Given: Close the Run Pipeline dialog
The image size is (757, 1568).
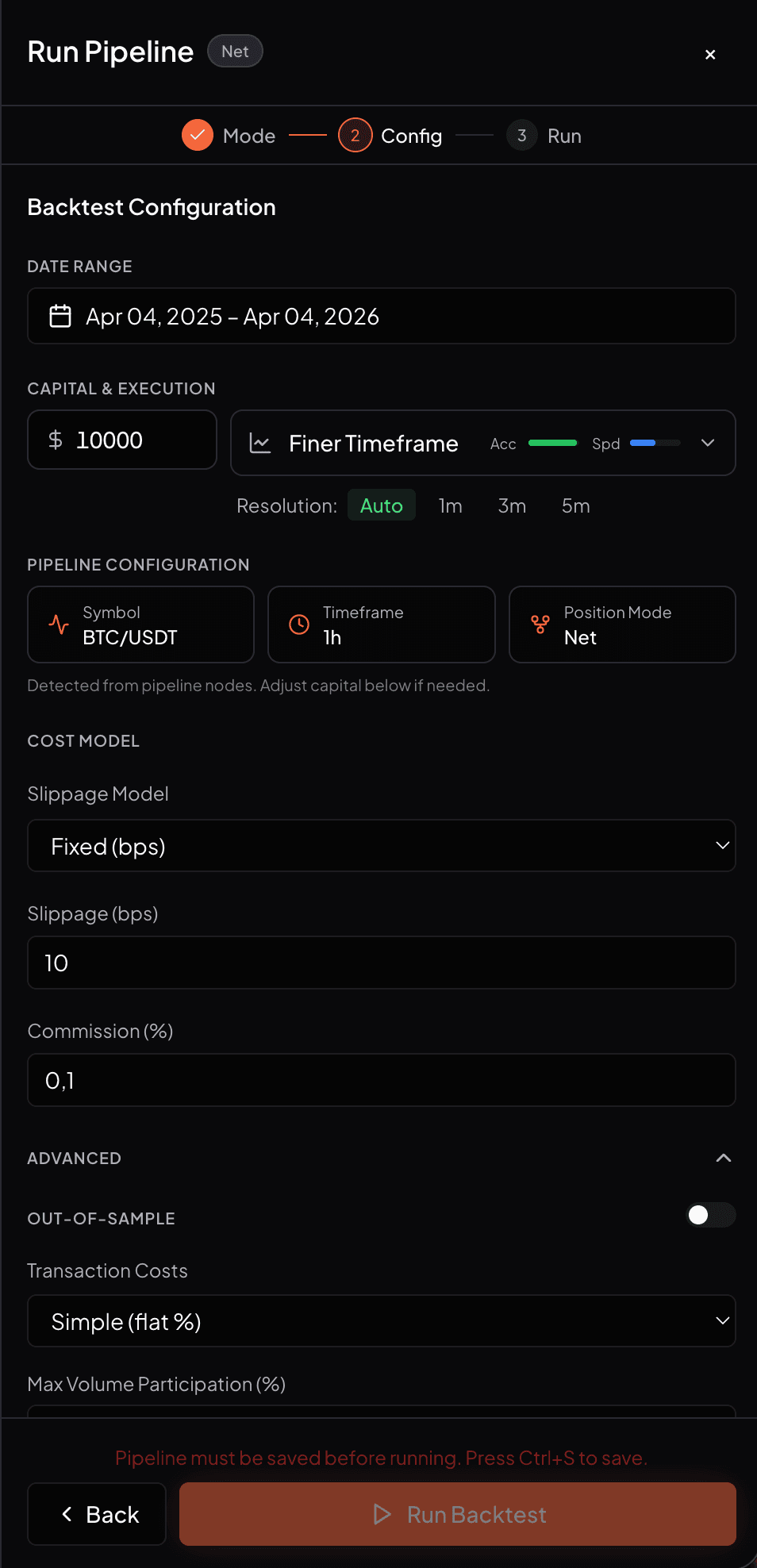Looking at the screenshot, I should click(x=710, y=54).
